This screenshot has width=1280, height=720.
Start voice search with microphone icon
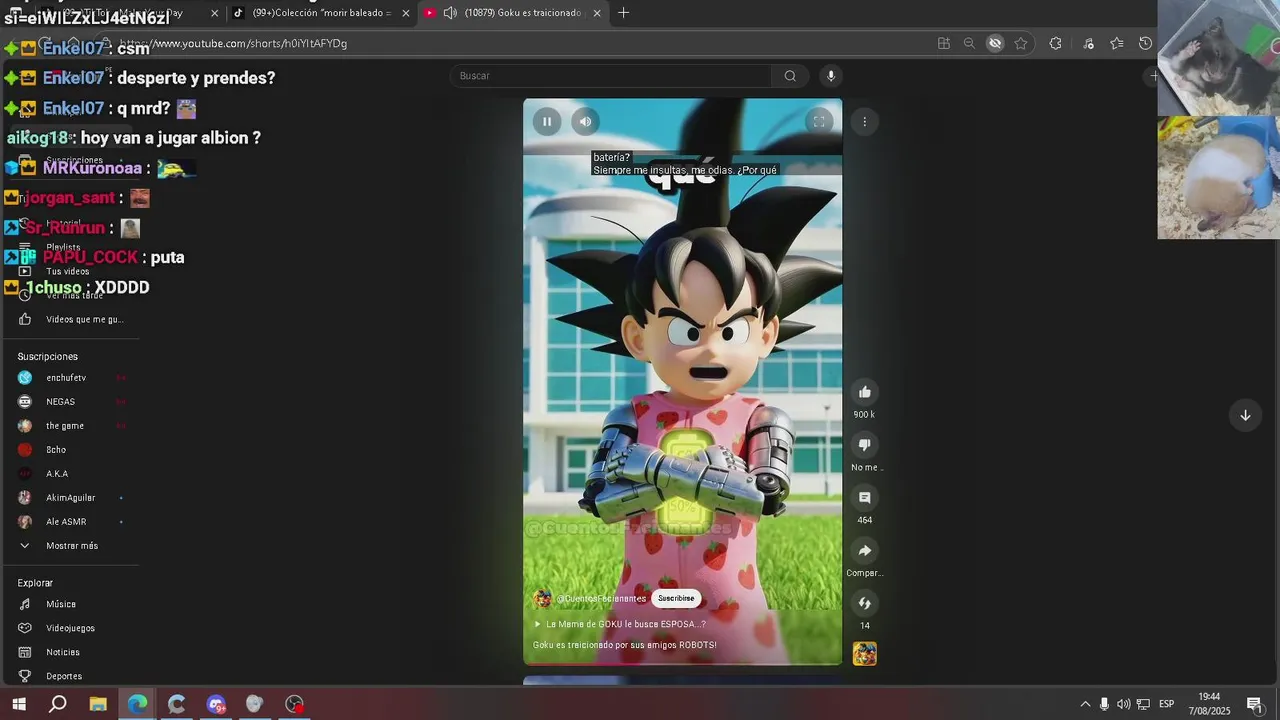point(830,76)
